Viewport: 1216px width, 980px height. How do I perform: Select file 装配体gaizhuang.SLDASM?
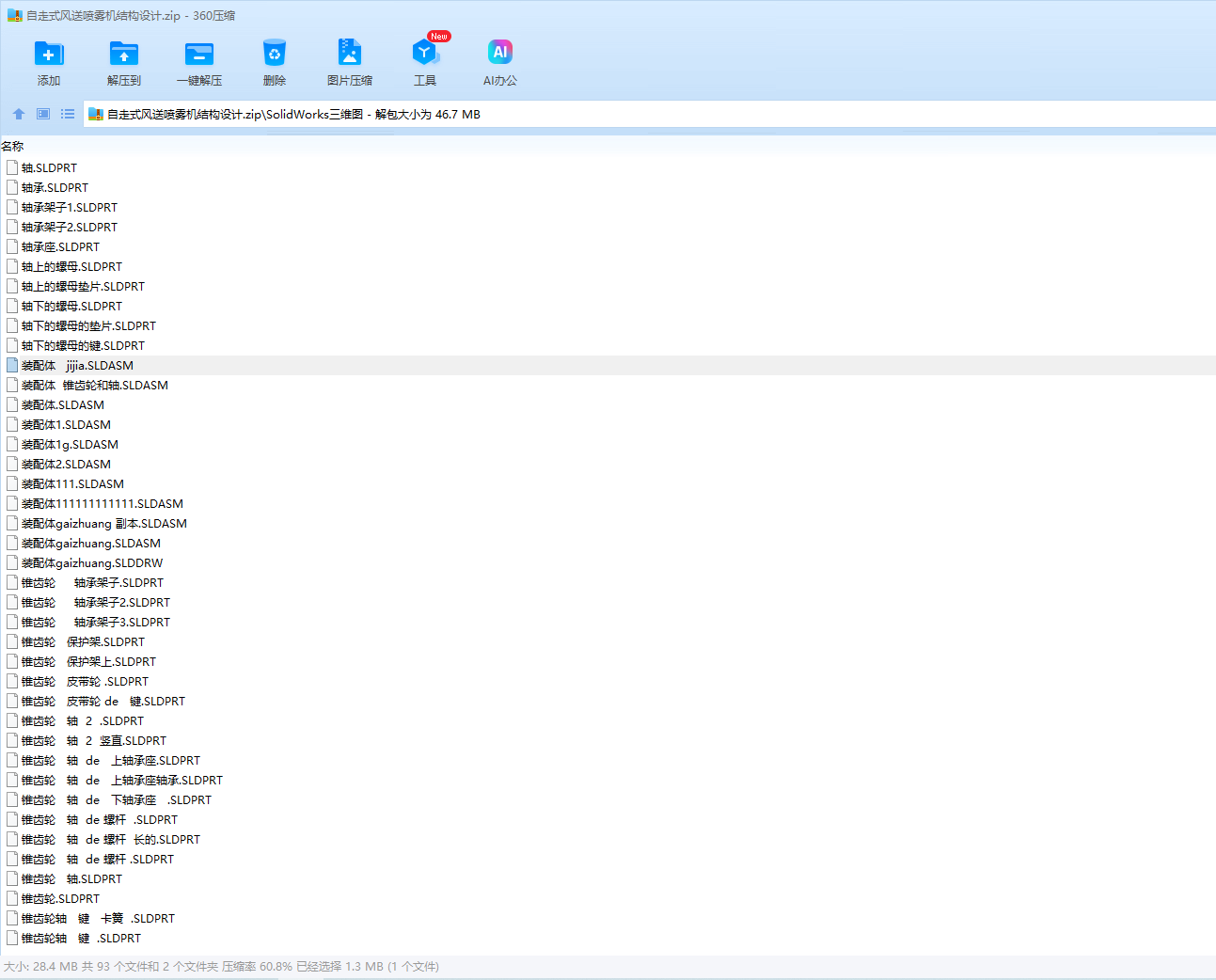(91, 543)
